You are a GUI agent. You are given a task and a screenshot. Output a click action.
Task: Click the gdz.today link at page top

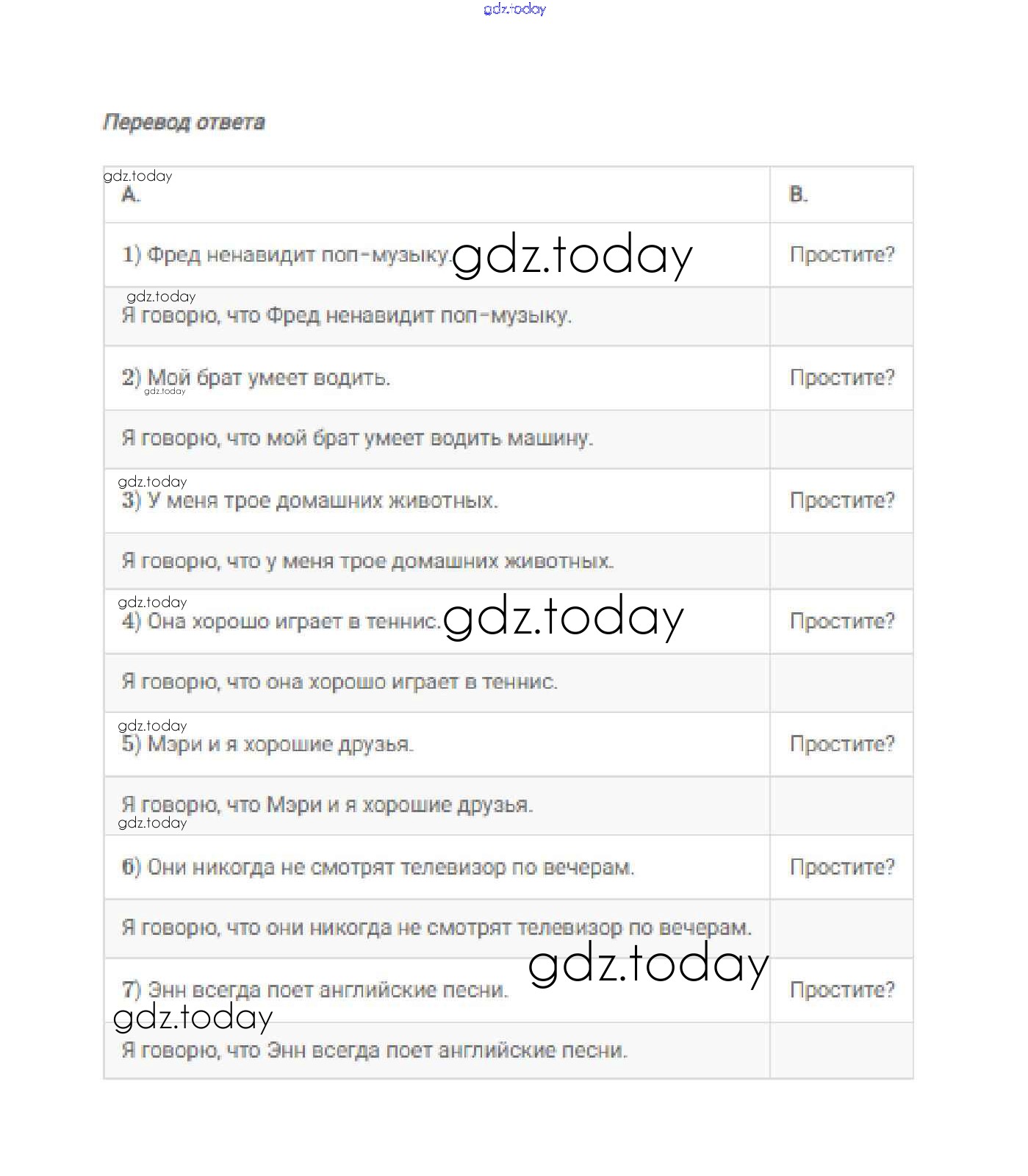point(514,9)
